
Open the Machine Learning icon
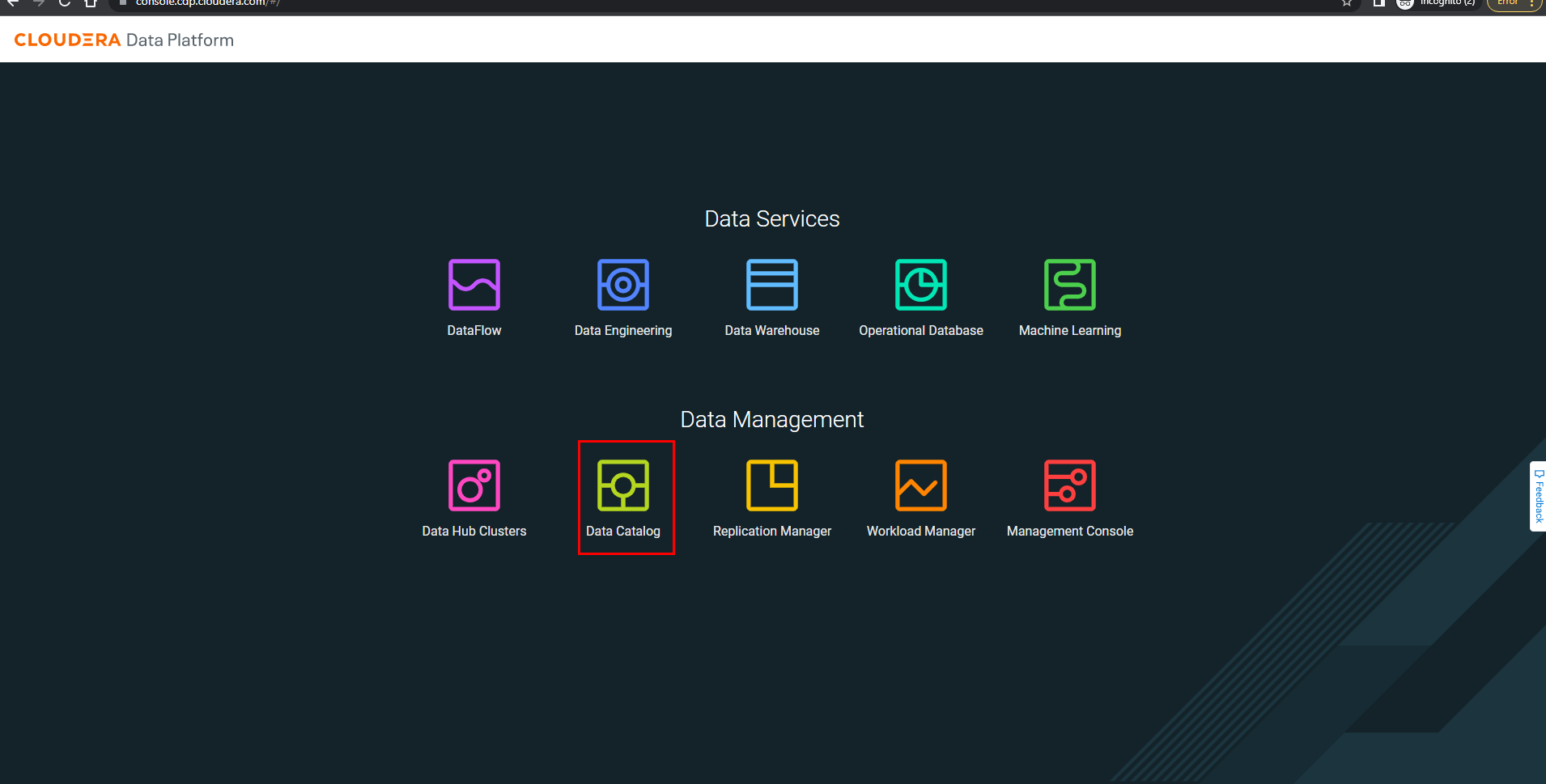tap(1070, 285)
